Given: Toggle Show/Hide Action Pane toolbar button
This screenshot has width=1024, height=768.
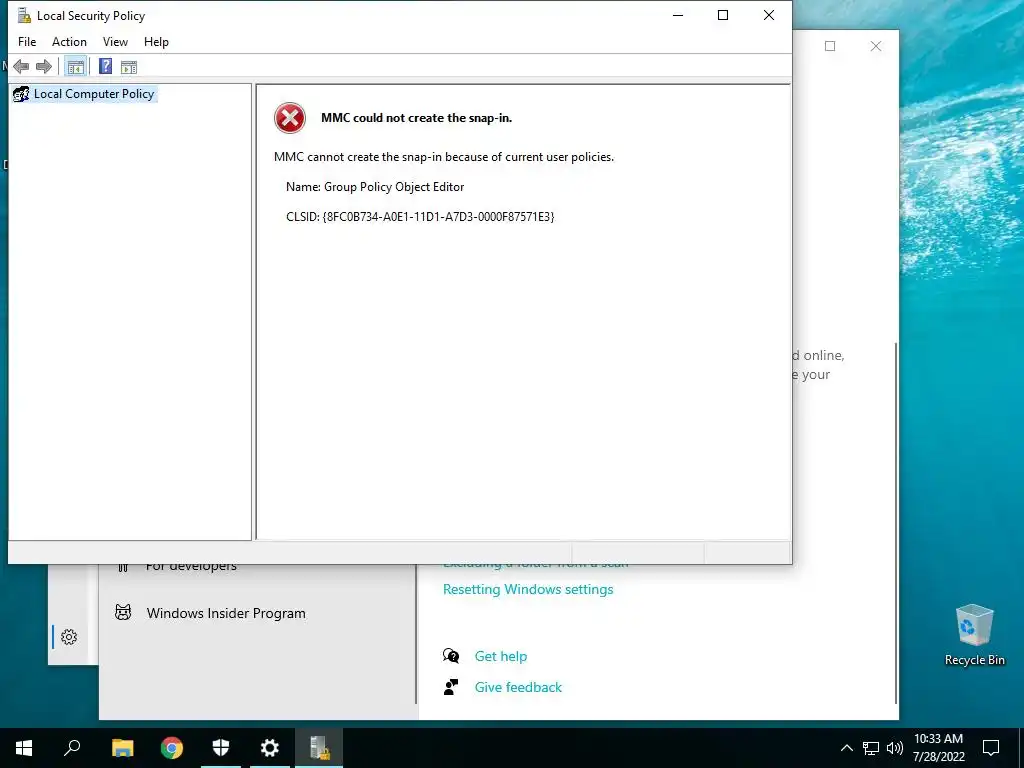Looking at the screenshot, I should click(129, 67).
